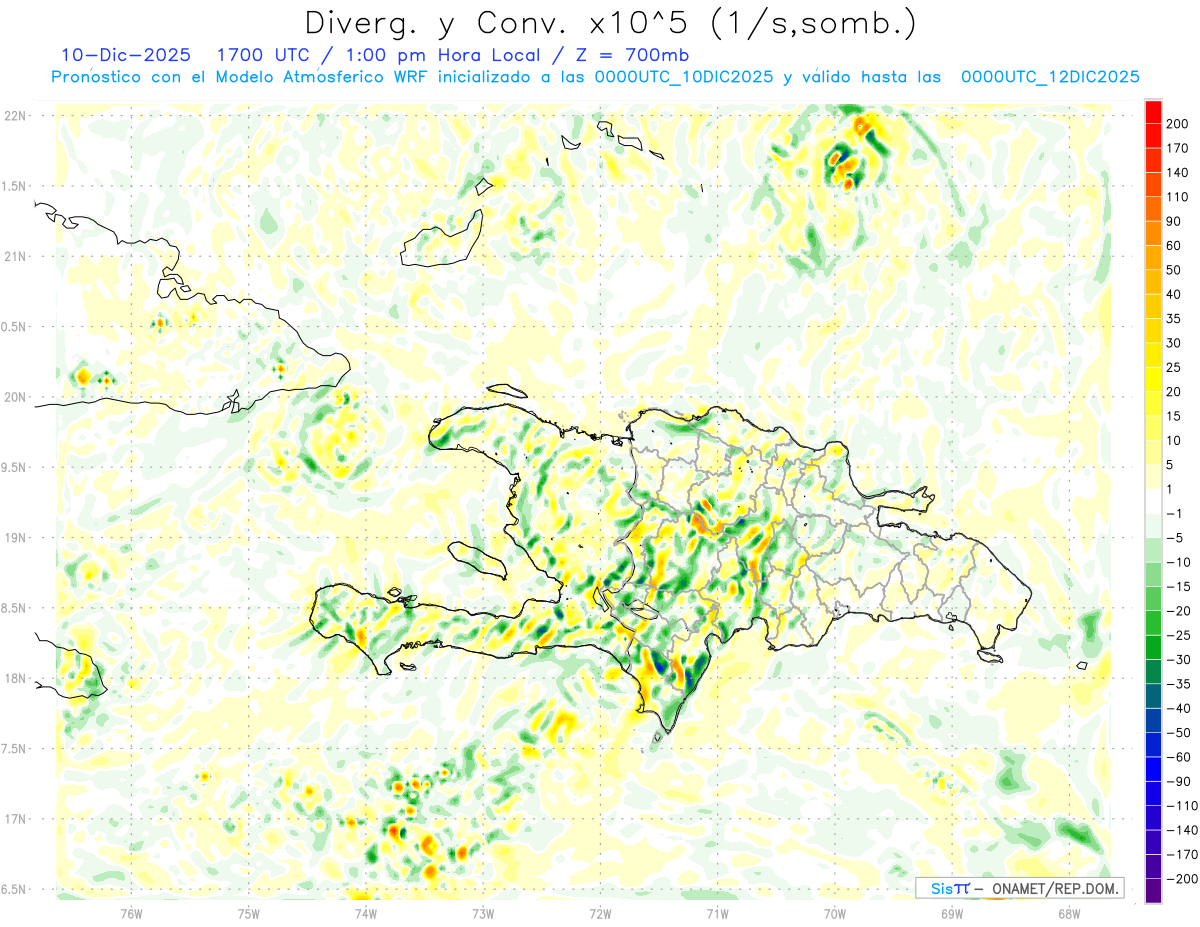Click the 9.5N latitude tick label
This screenshot has width=1200, height=927.
point(15,467)
